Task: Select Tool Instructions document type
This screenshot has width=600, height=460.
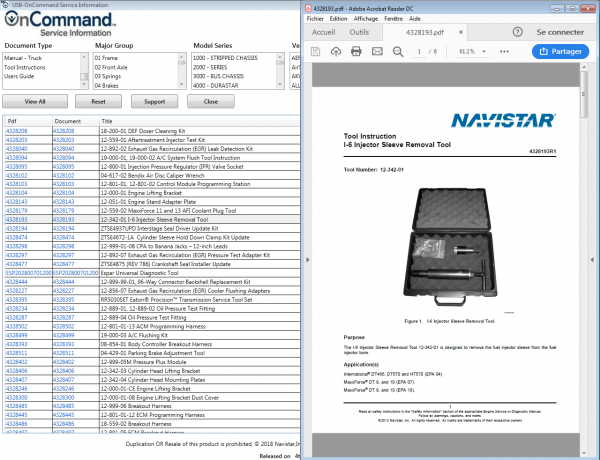Action: pos(25,67)
